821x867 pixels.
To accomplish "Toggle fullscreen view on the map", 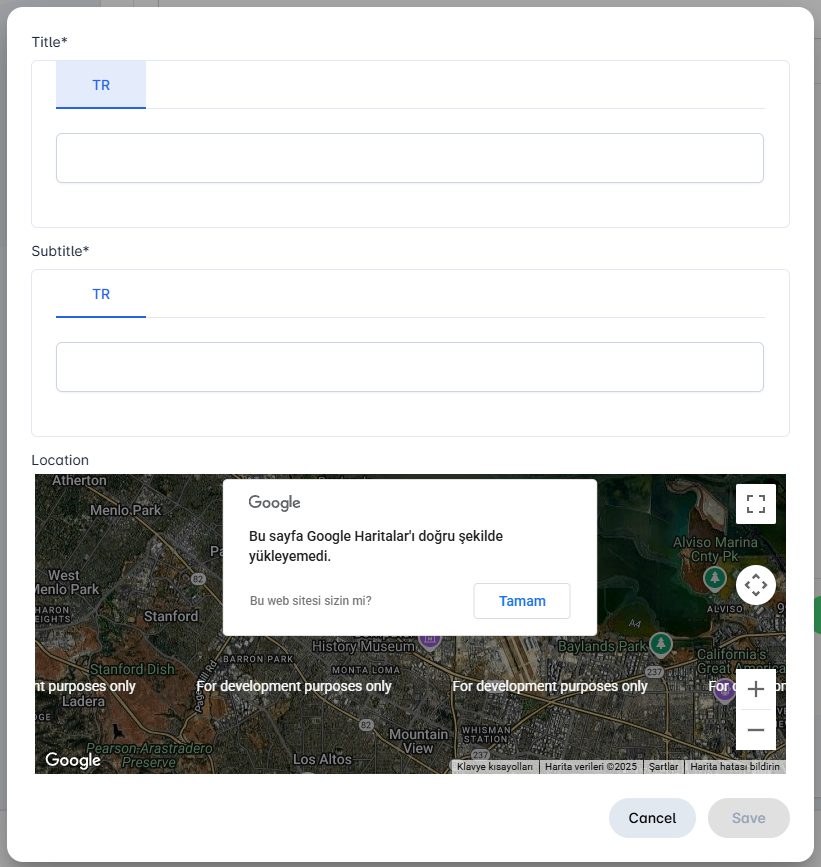I will coord(756,504).
